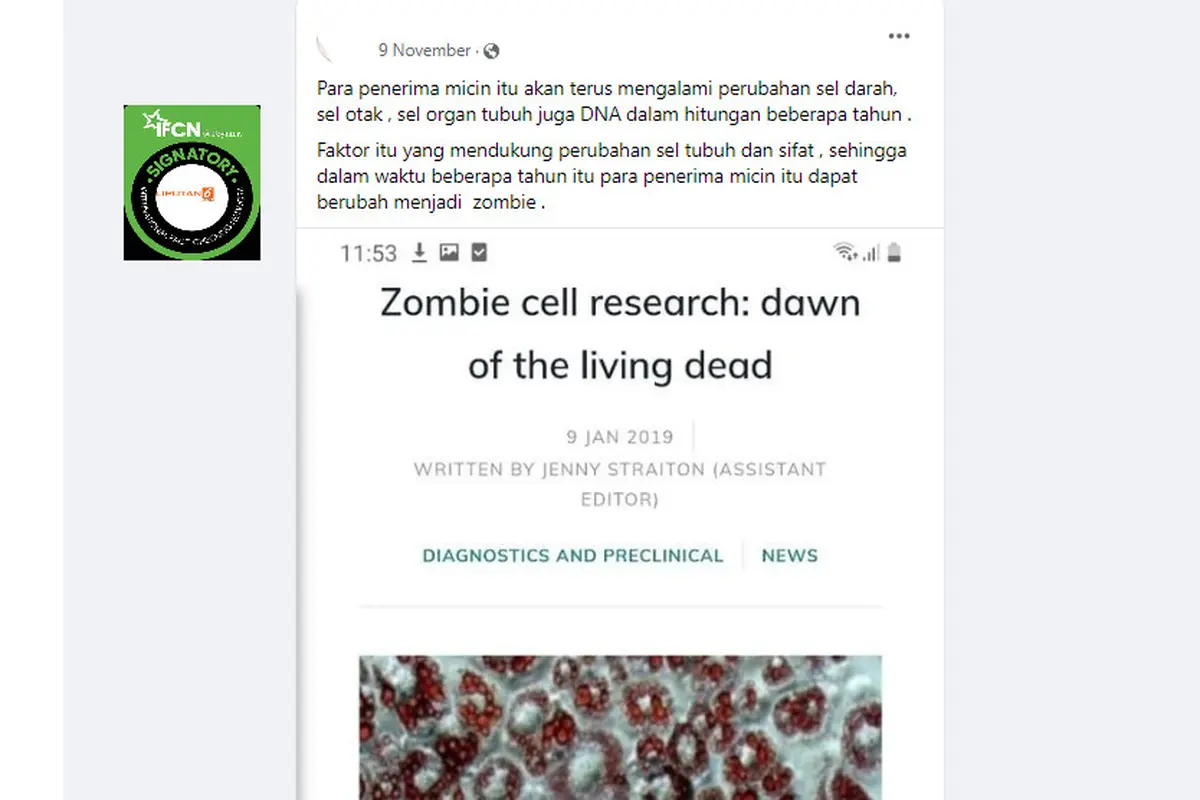This screenshot has height=800, width=1200.
Task: Open the "9 November" post timestamp
Action: [424, 50]
